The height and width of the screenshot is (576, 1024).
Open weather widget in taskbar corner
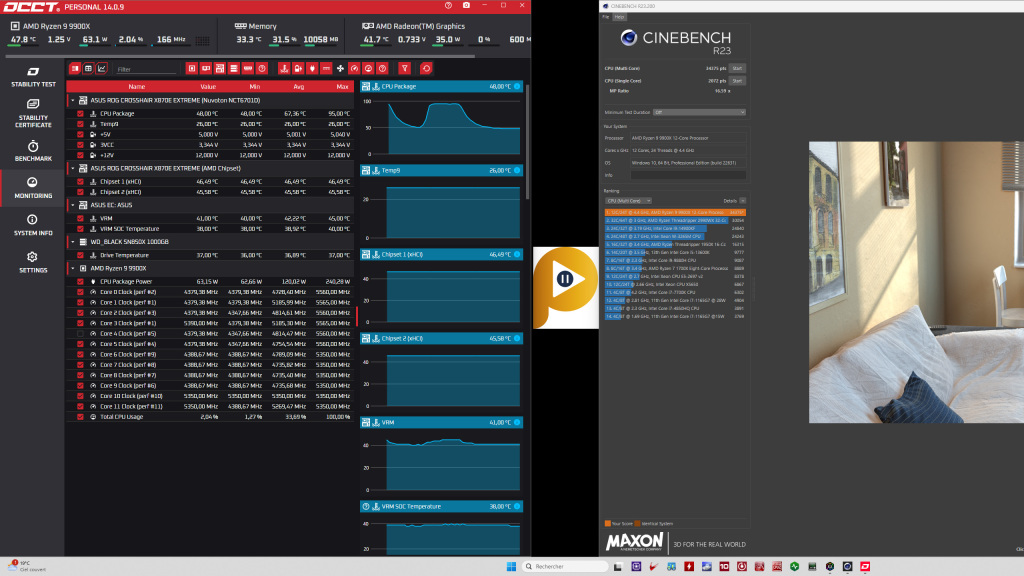coord(26,566)
